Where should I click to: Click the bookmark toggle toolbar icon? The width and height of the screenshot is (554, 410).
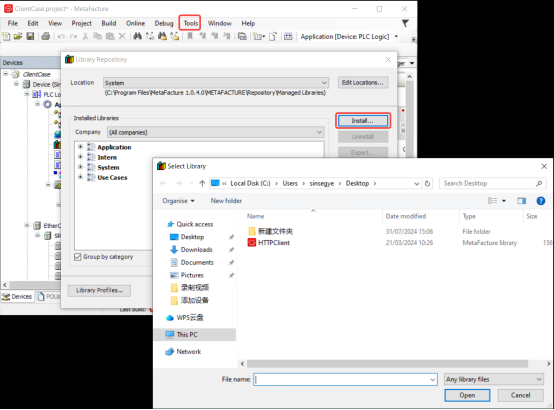click(x=190, y=36)
